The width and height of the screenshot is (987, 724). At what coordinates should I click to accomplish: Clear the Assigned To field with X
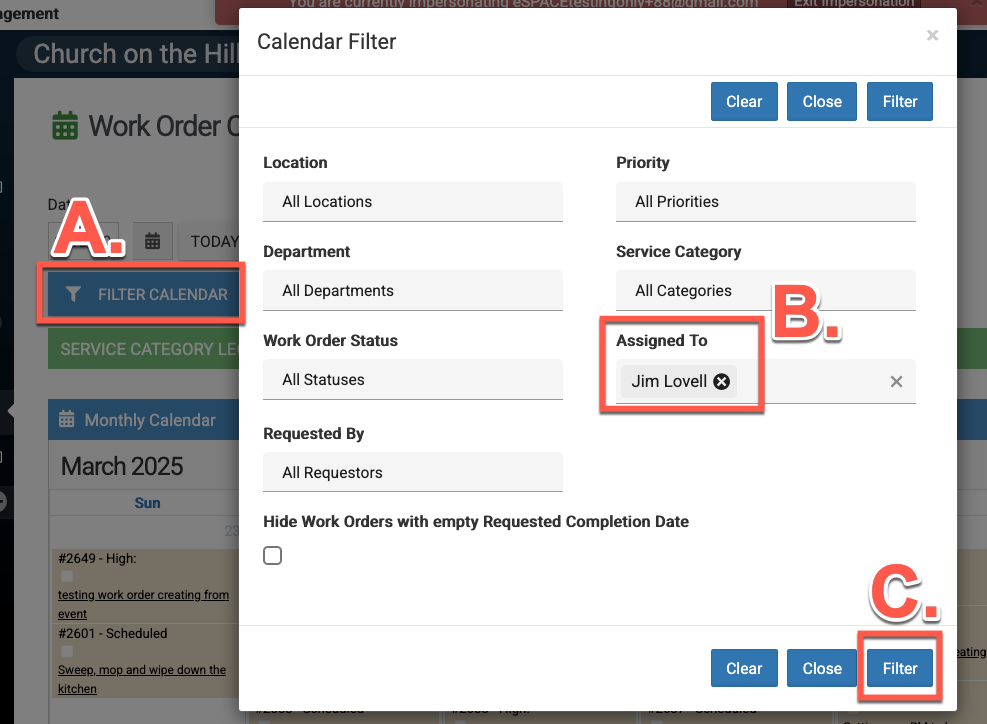[x=896, y=381]
